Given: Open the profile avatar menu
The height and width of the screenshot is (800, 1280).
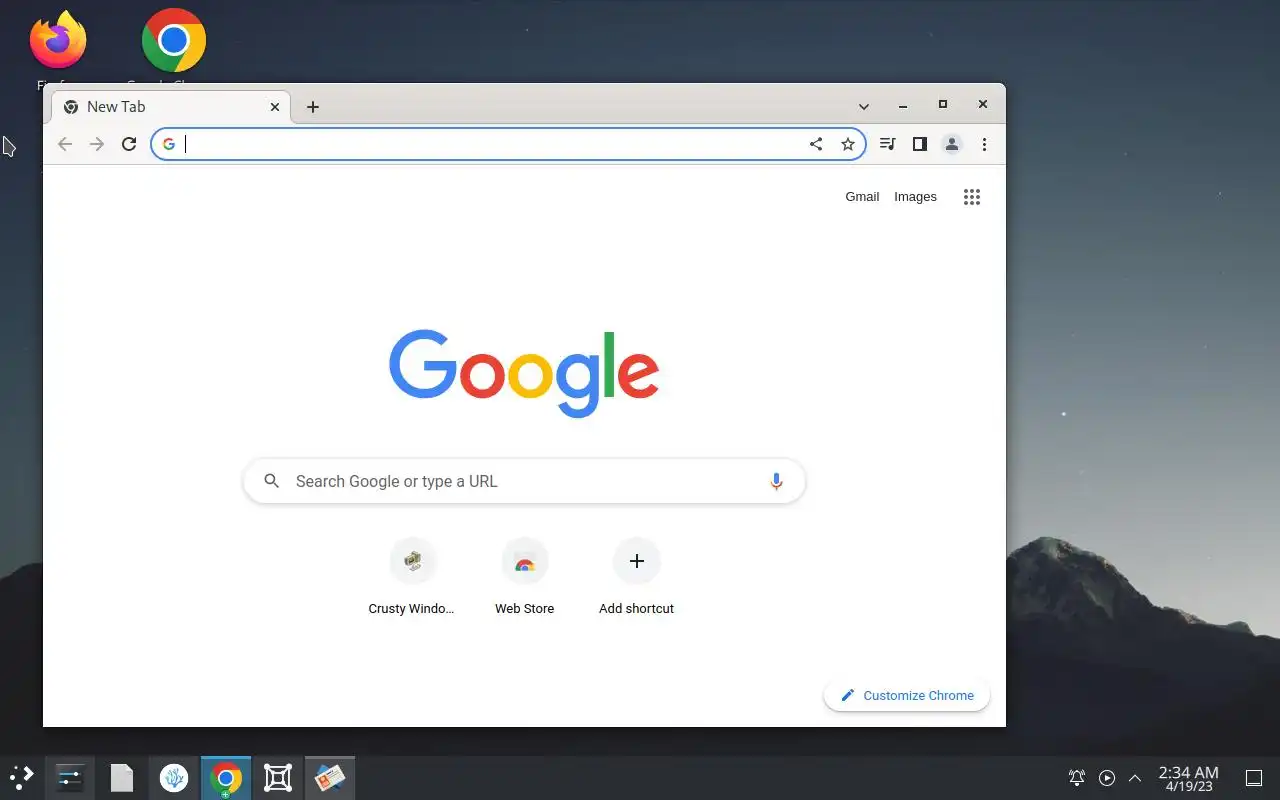Looking at the screenshot, I should 952,144.
